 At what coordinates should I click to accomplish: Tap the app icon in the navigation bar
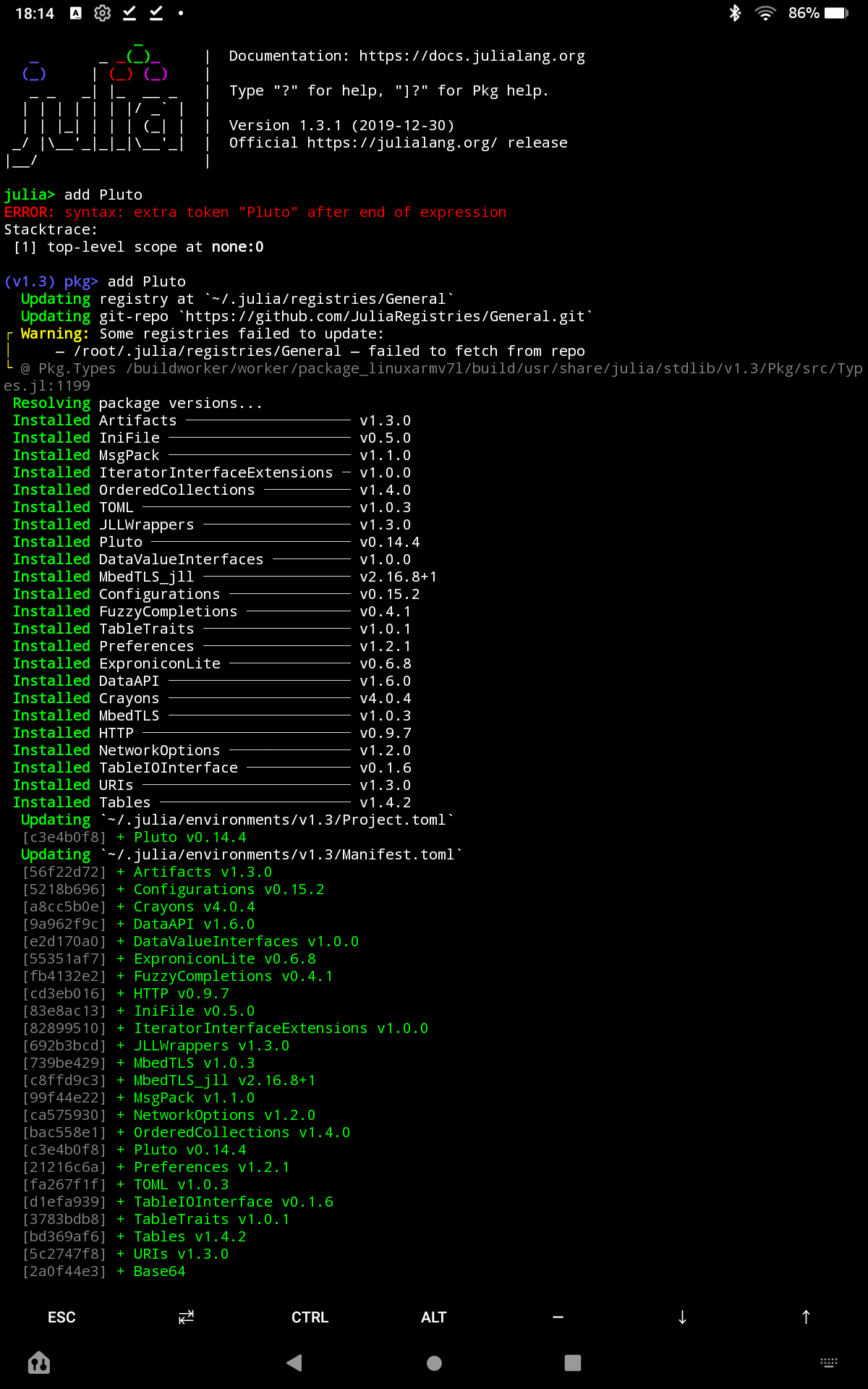point(39,1363)
